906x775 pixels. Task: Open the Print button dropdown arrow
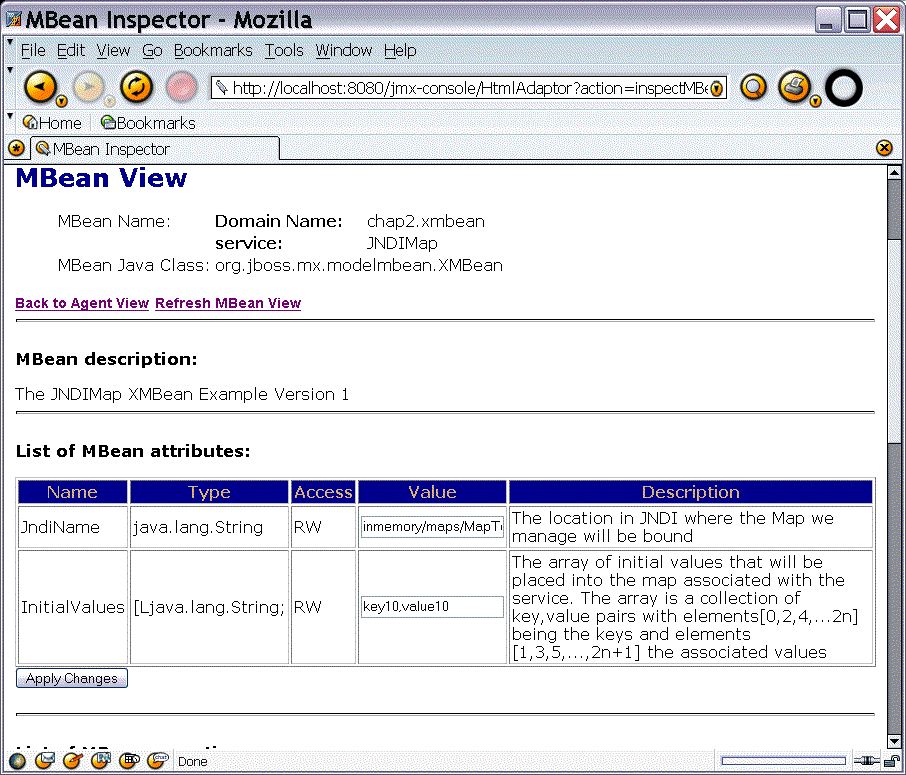pyautogui.click(x=815, y=101)
